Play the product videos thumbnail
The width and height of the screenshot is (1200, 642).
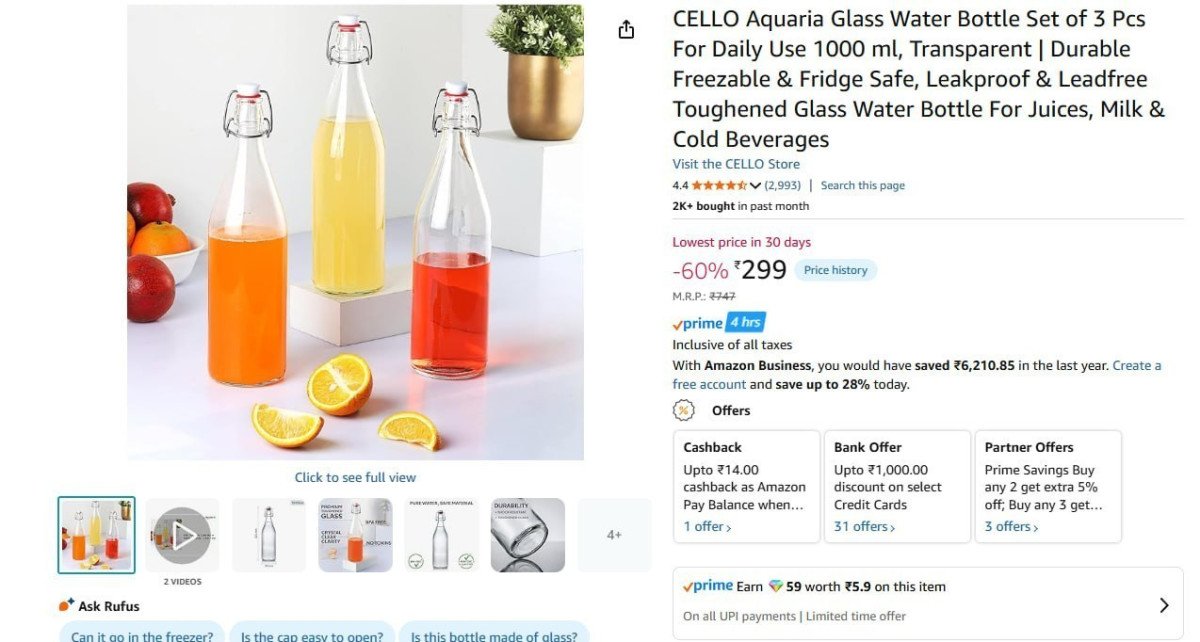click(x=182, y=534)
